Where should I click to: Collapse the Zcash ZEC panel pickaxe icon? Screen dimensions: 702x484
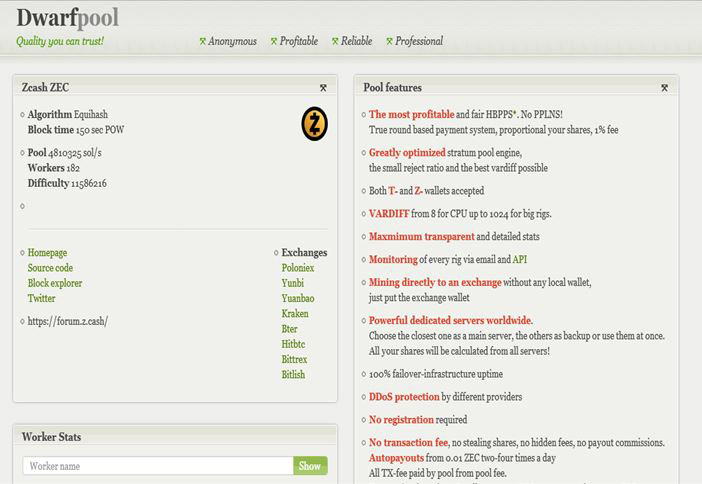click(323, 88)
